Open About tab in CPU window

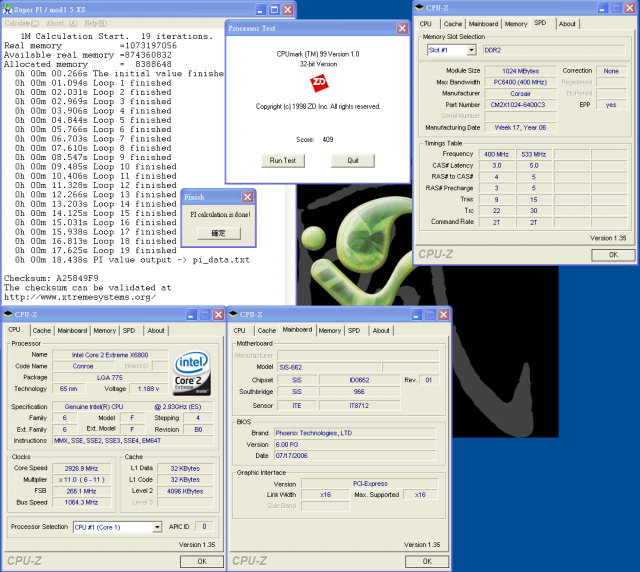[156, 330]
